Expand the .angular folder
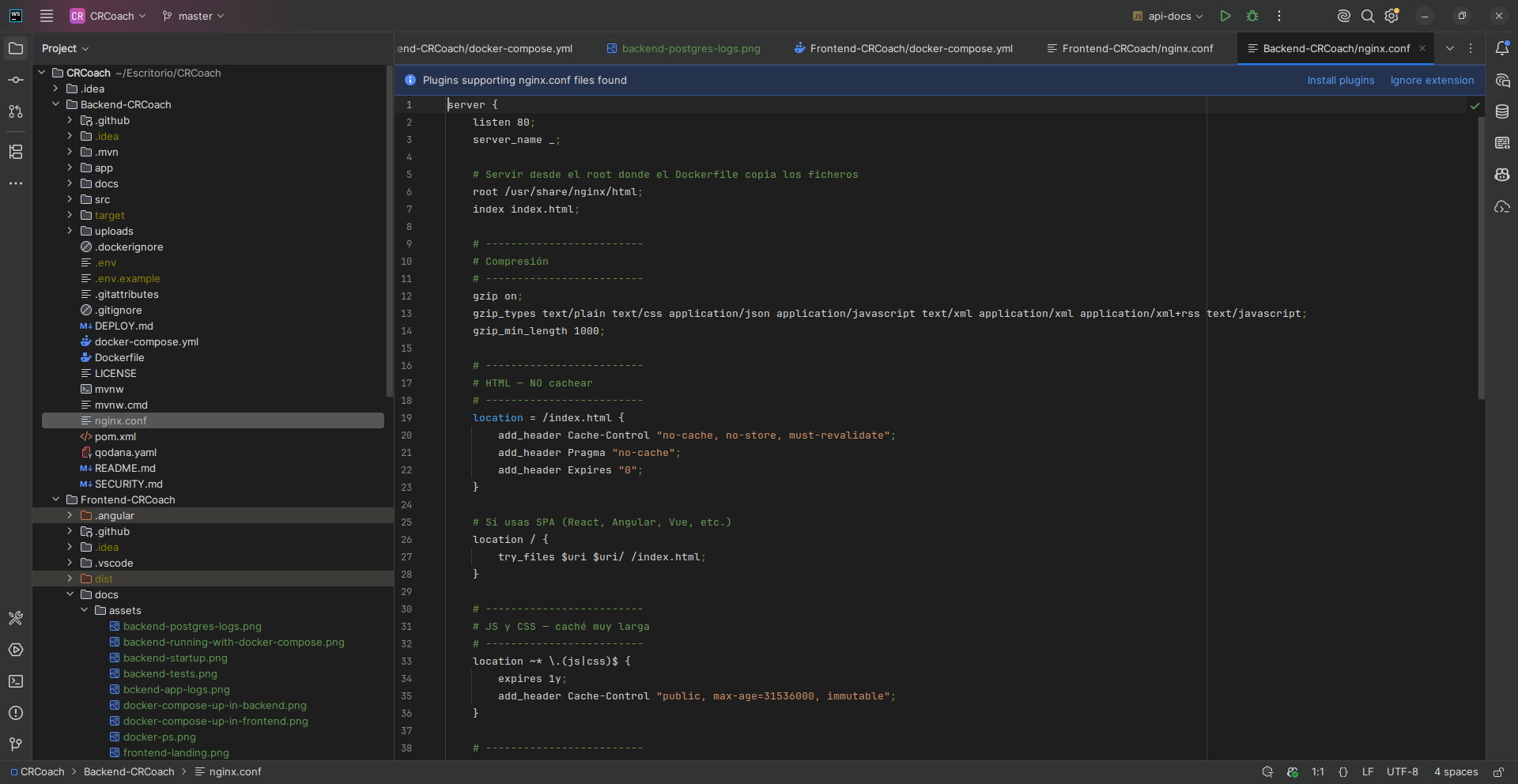 point(70,515)
